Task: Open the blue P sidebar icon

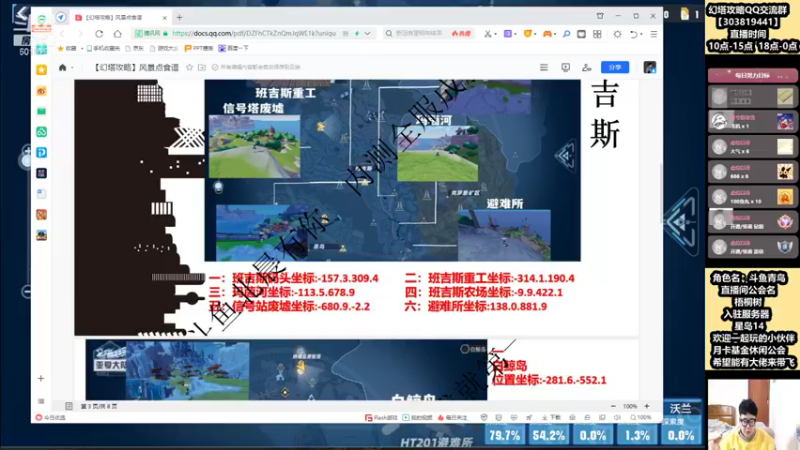Action: point(41,153)
